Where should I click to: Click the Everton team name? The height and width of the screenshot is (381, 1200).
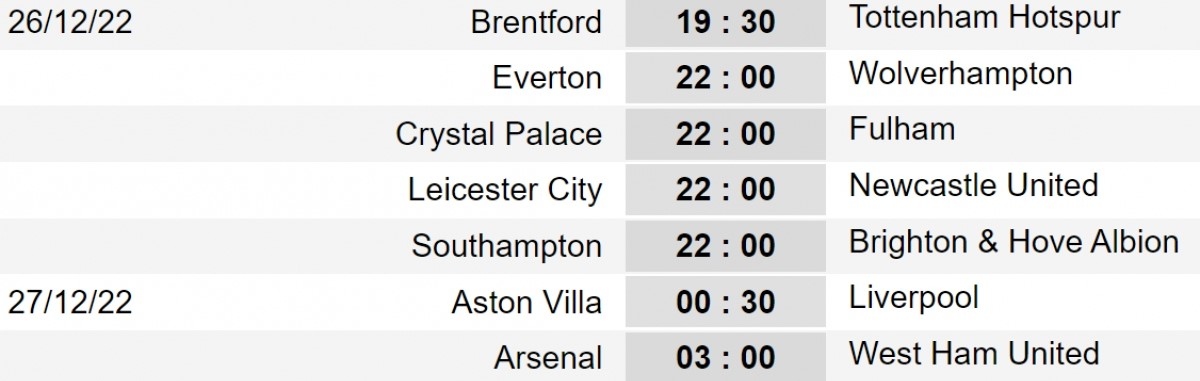(x=548, y=78)
